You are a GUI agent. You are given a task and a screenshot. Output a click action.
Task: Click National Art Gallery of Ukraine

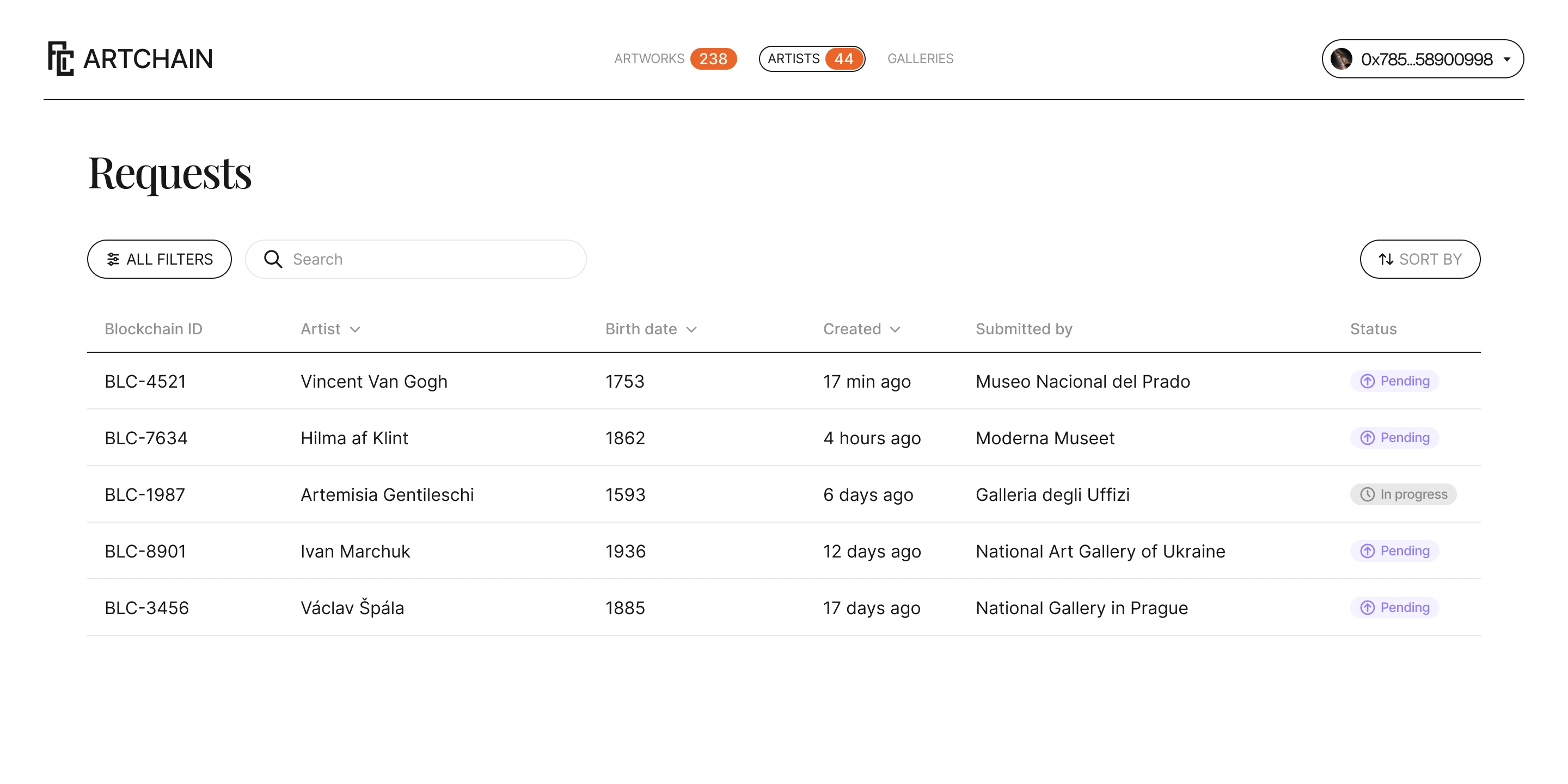(x=1100, y=551)
